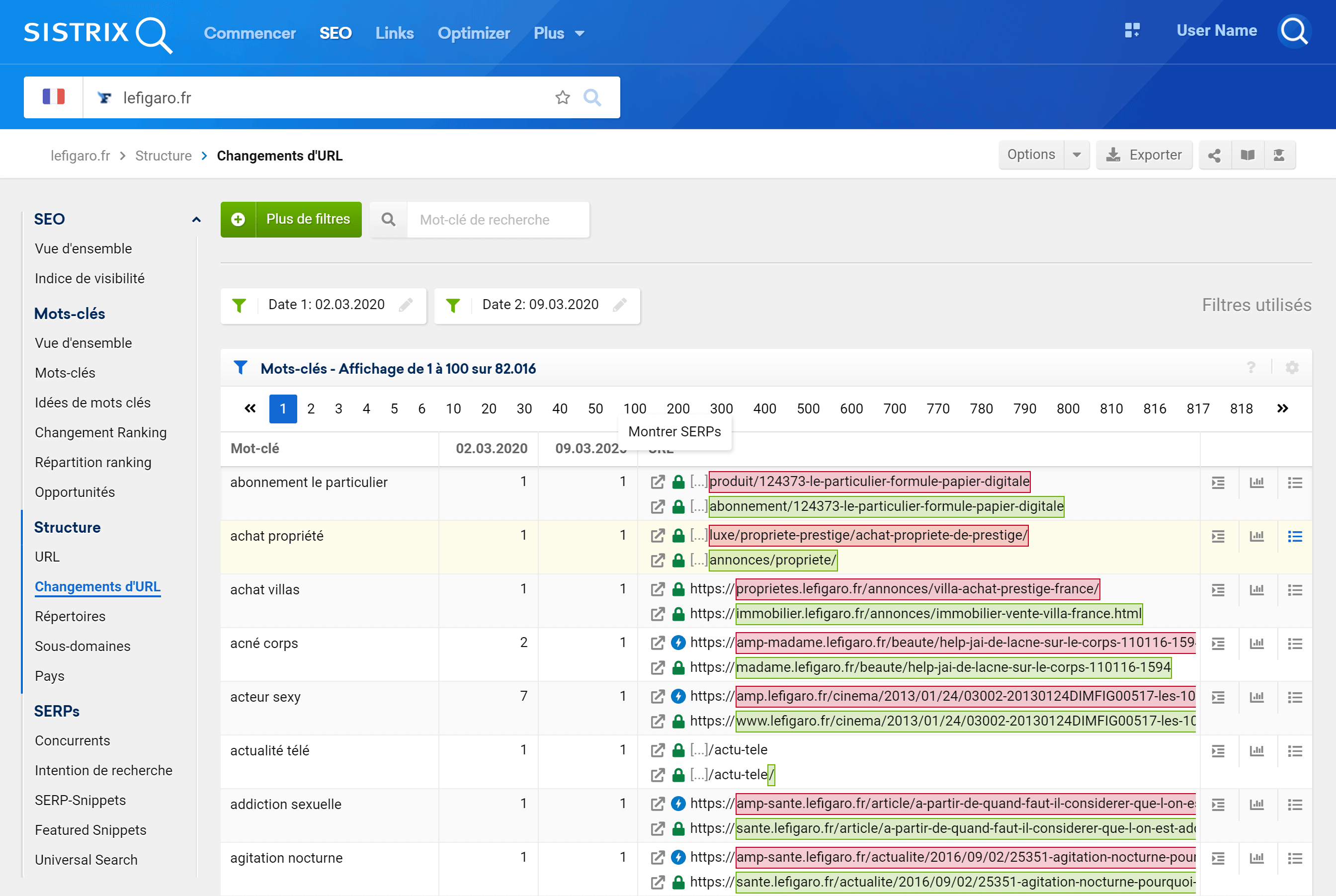Click lefigaro.fr breadcrumb link
Image resolution: width=1336 pixels, height=896 pixels.
(x=81, y=156)
